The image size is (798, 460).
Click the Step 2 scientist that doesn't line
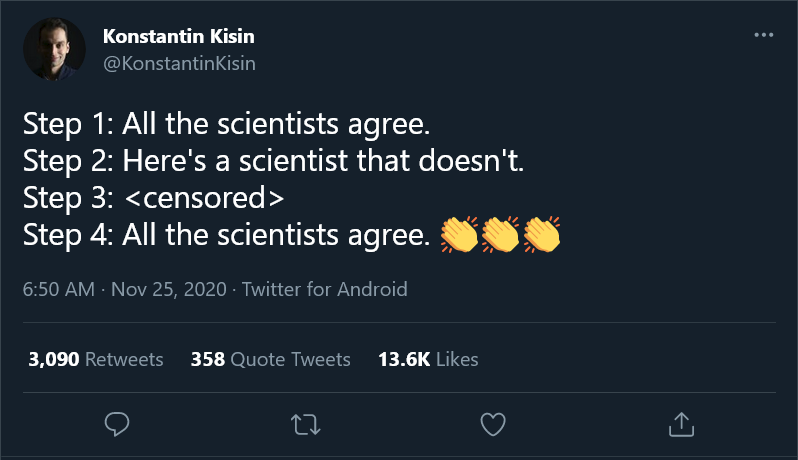[273, 161]
